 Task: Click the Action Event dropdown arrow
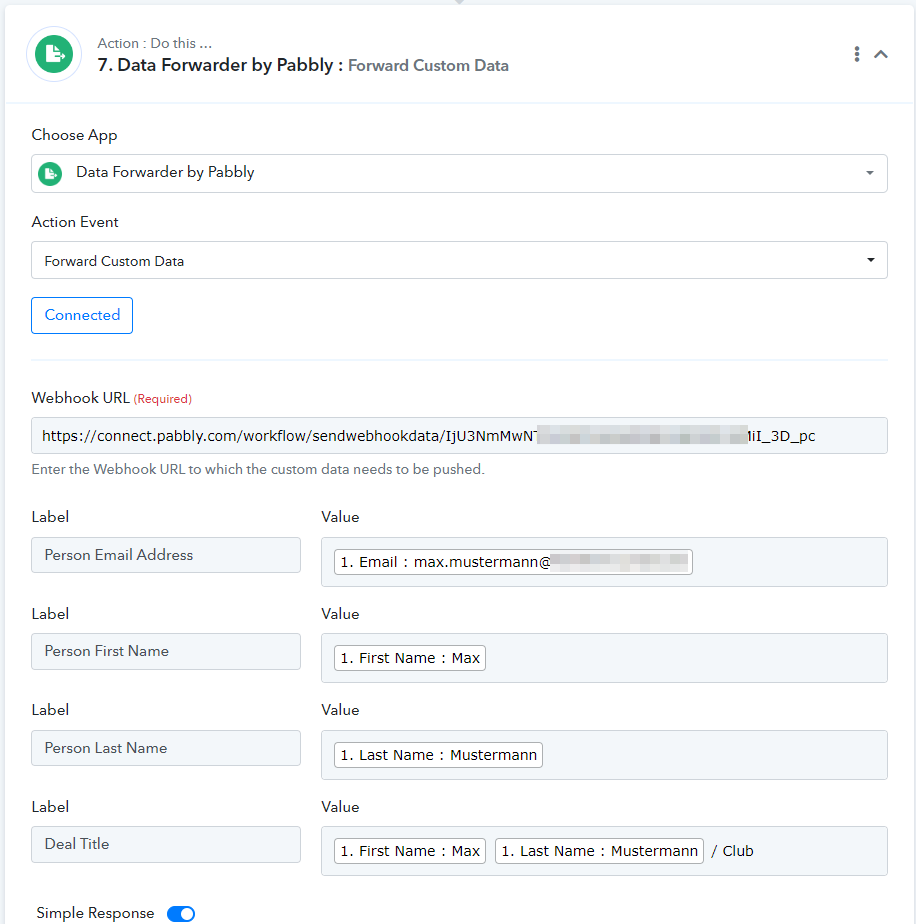click(x=870, y=260)
